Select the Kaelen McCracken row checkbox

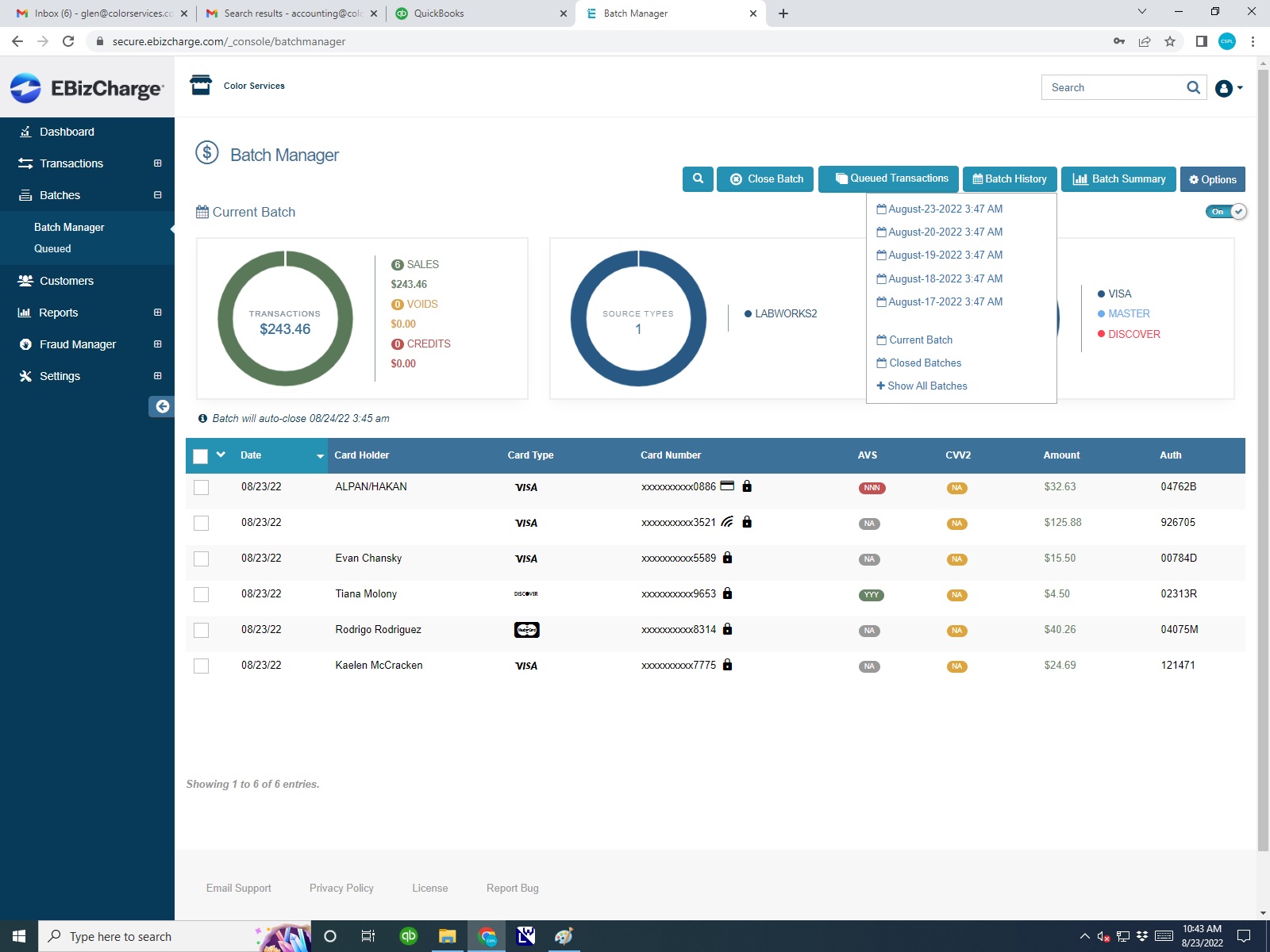(x=202, y=666)
